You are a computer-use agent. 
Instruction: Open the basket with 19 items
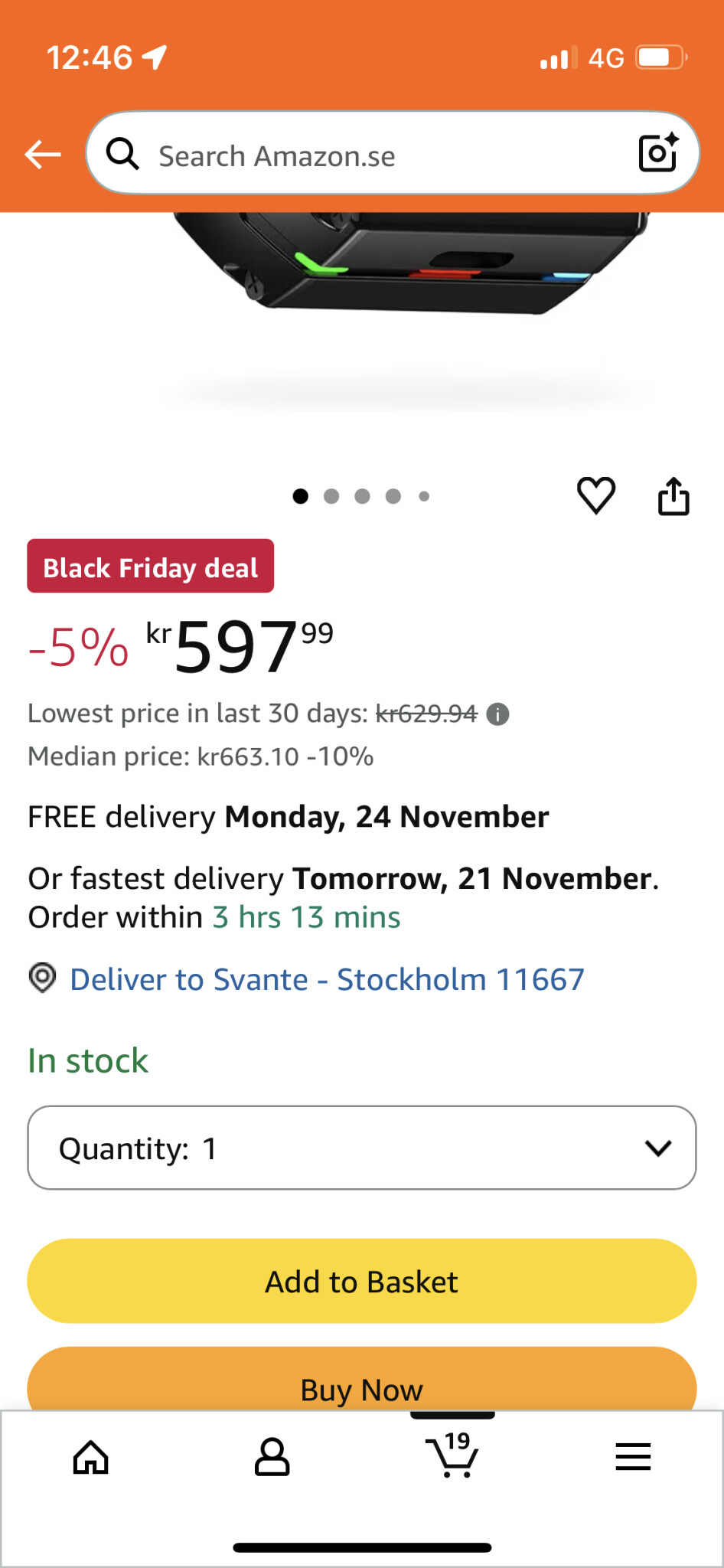[x=453, y=1455]
